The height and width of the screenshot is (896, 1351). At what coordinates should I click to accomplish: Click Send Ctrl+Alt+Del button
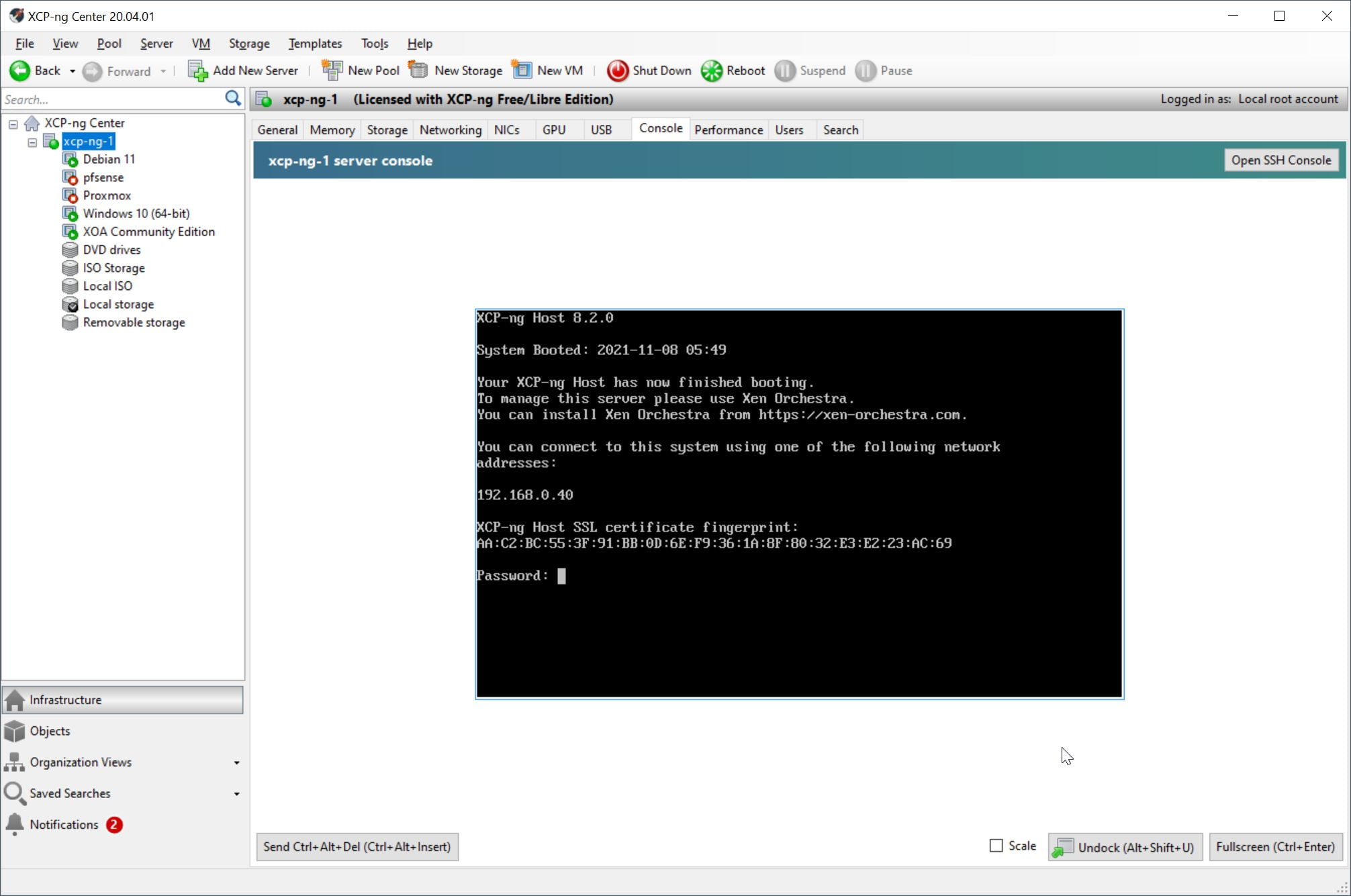pyautogui.click(x=357, y=846)
